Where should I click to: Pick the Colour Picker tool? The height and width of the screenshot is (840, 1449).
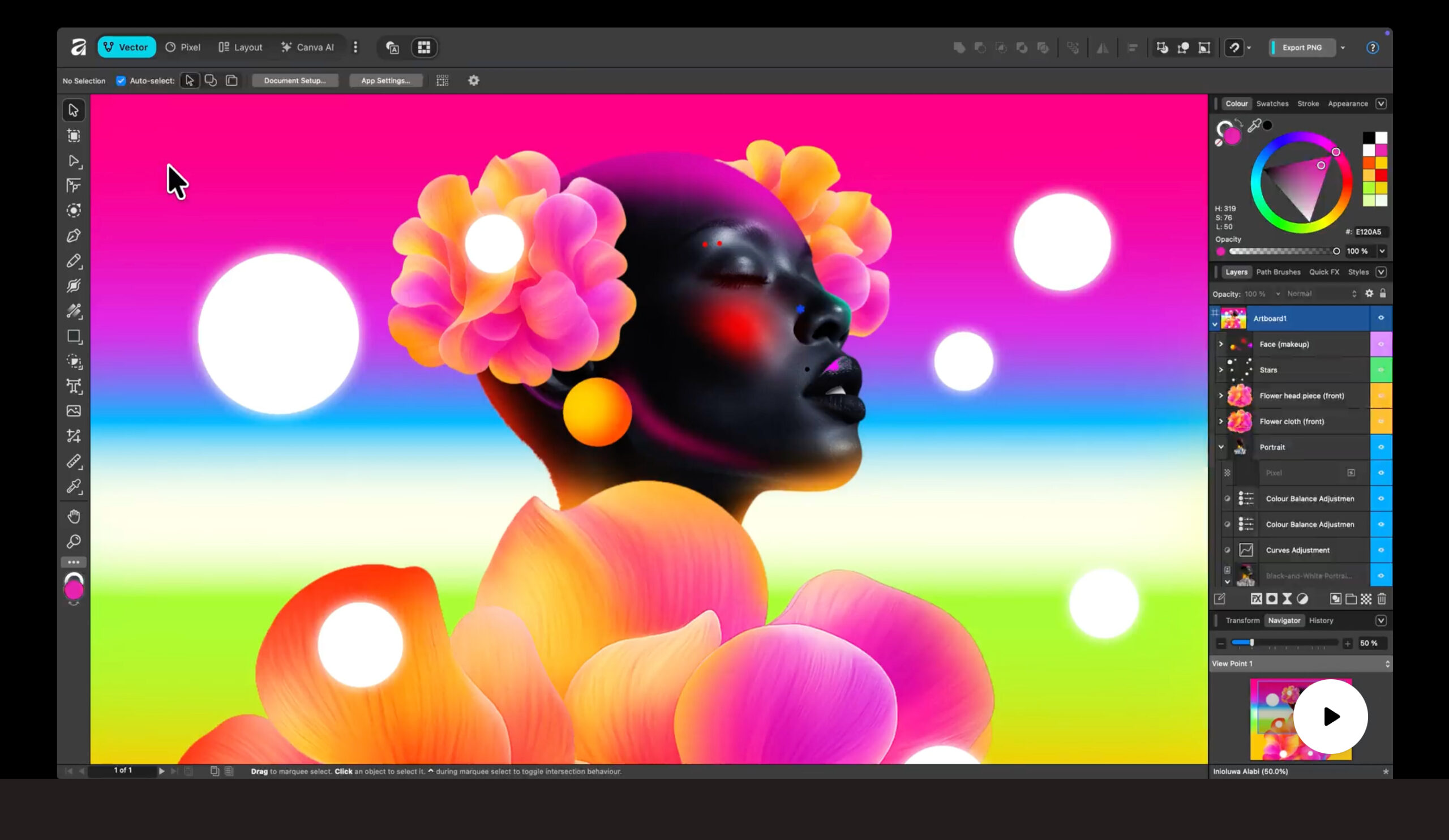coord(74,487)
